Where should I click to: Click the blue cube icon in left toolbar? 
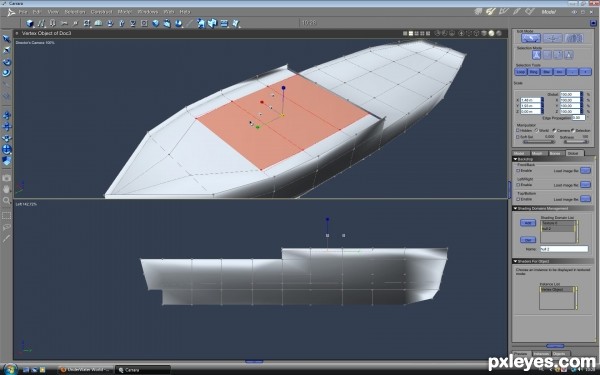point(6,160)
